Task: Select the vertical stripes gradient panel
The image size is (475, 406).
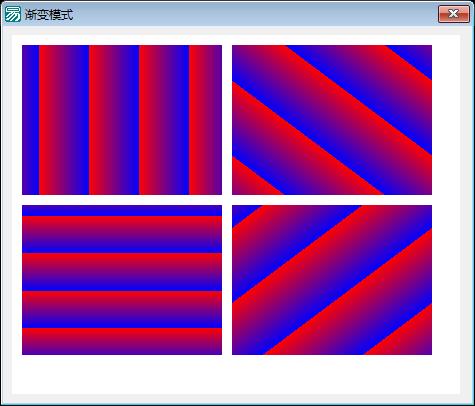Action: [122, 120]
